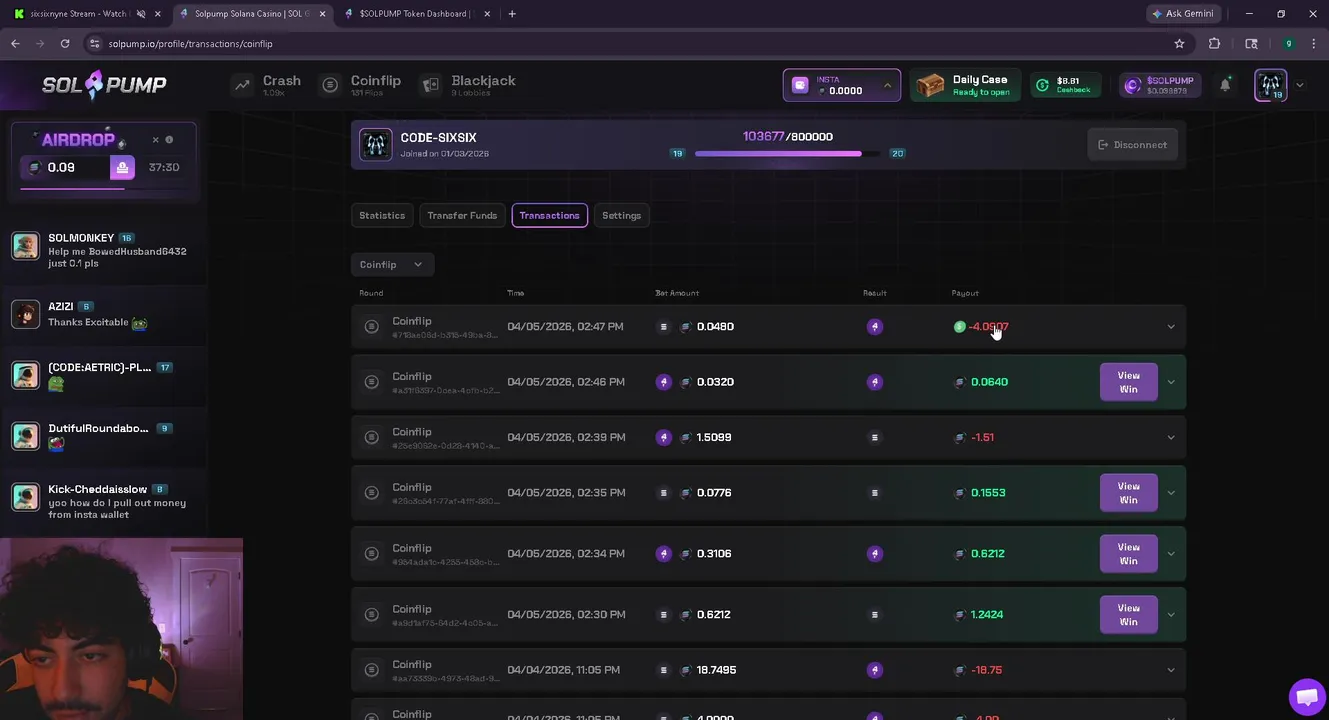
Task: Click the Airdrop info icon
Action: 169,140
